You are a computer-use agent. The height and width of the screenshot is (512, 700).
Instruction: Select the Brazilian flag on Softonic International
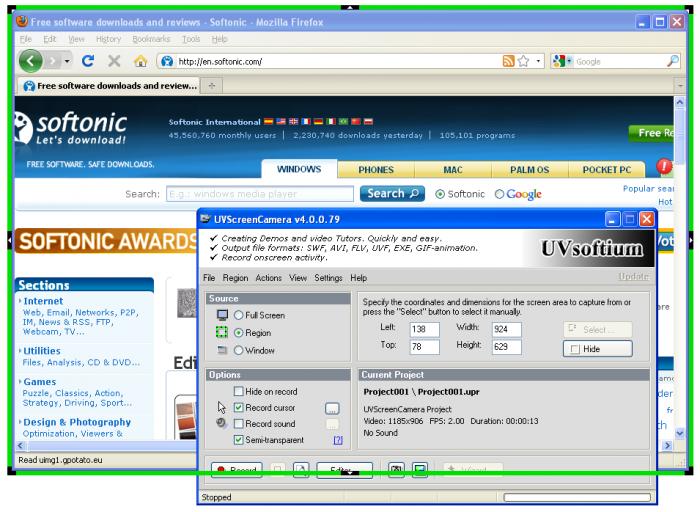coord(343,121)
